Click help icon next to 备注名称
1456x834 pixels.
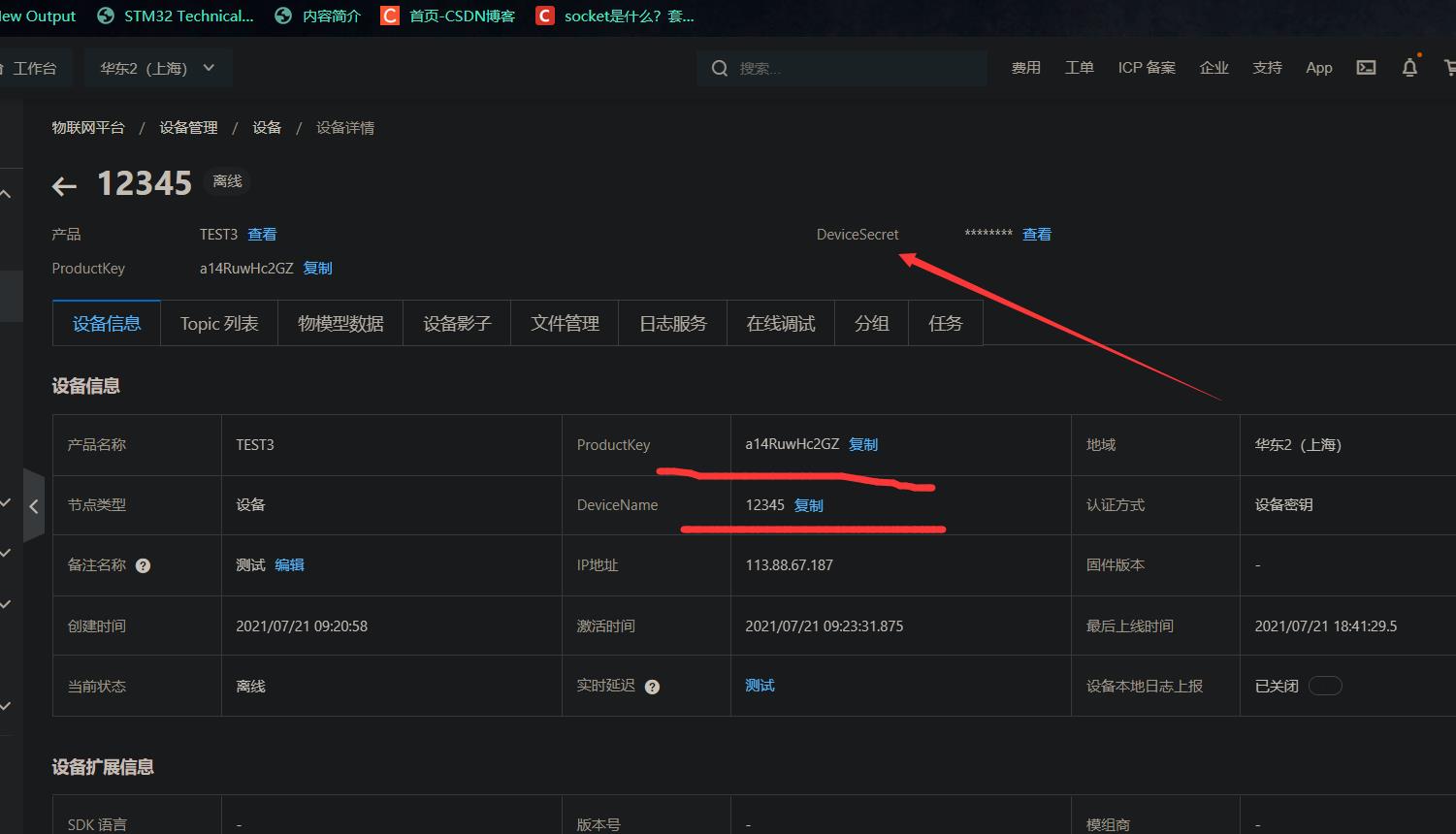point(143,565)
